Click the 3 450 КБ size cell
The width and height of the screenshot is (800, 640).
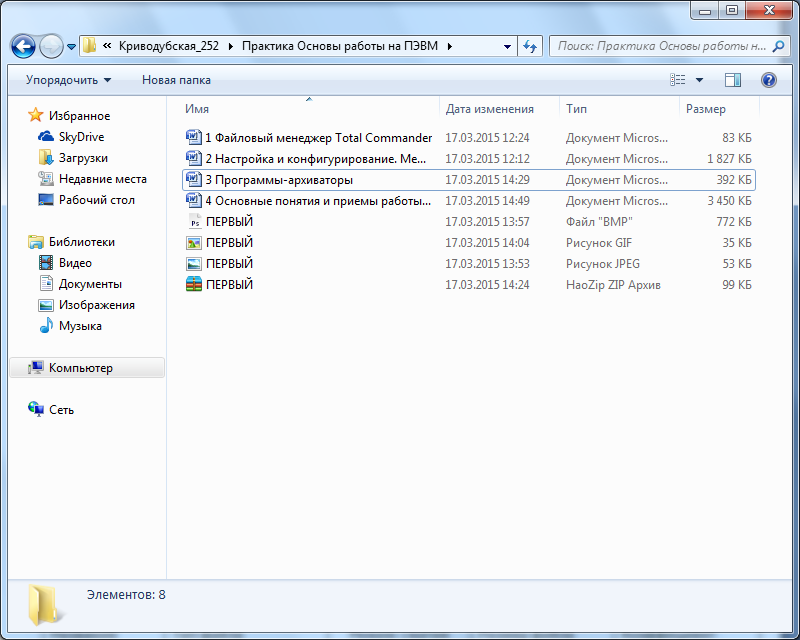(729, 201)
